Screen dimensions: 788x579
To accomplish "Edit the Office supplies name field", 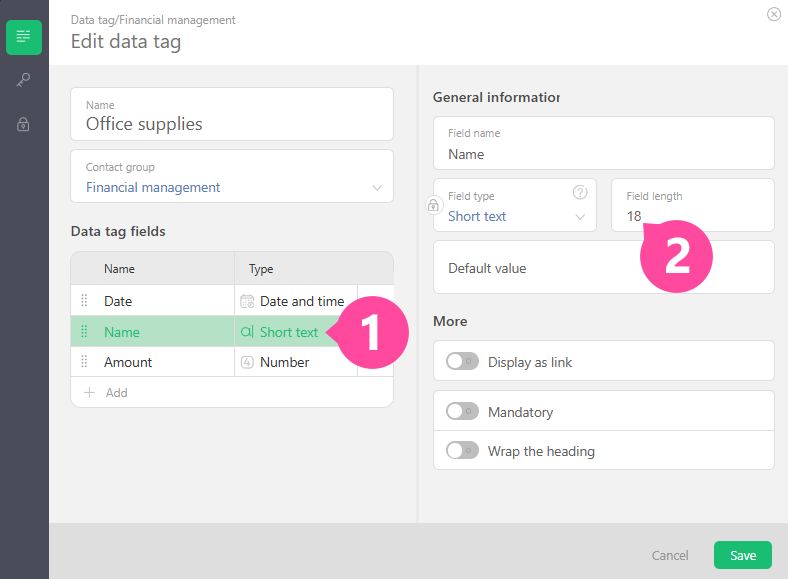I will point(232,114).
